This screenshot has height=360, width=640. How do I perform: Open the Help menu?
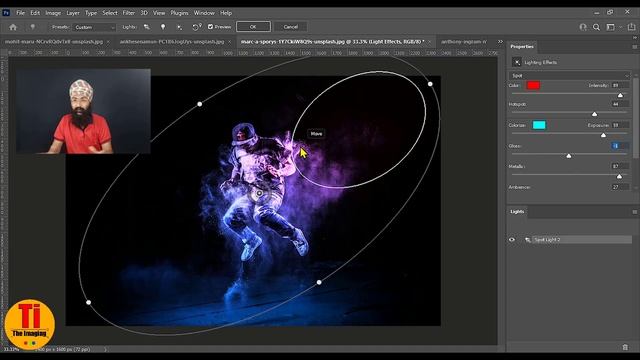tap(226, 13)
